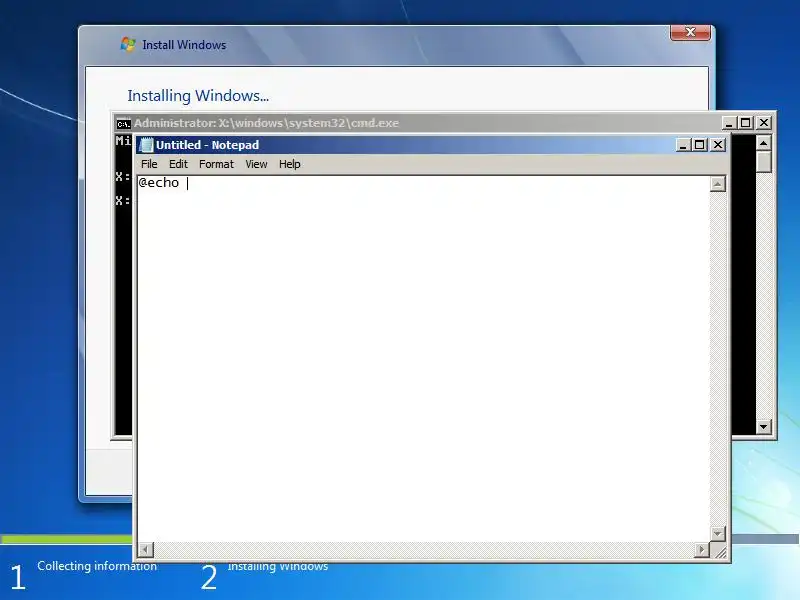Viewport: 800px width, 600px height.
Task: Click cmd window scrollbar down arrow
Action: click(763, 427)
